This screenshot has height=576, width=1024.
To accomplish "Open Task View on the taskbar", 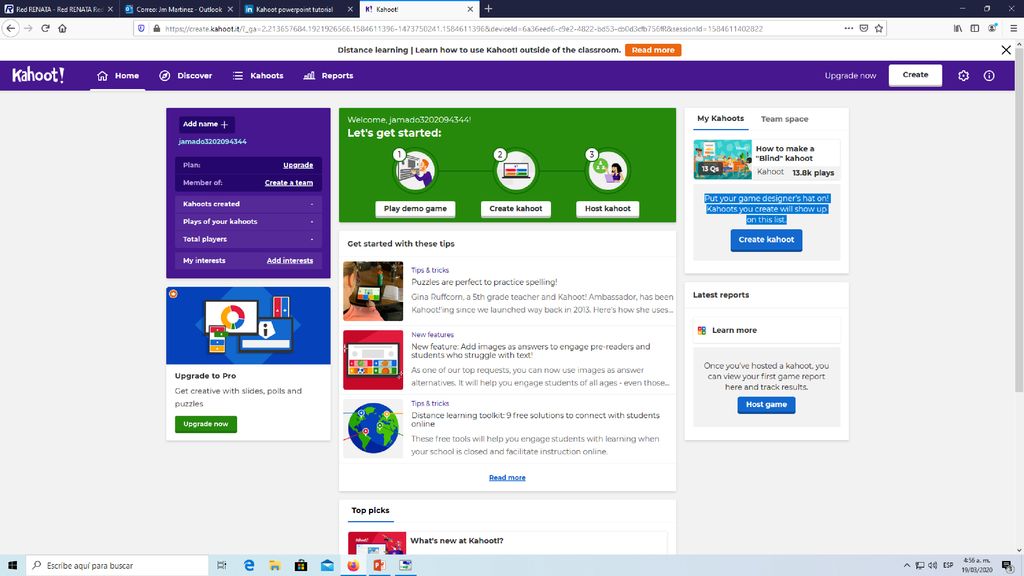I will (221, 566).
